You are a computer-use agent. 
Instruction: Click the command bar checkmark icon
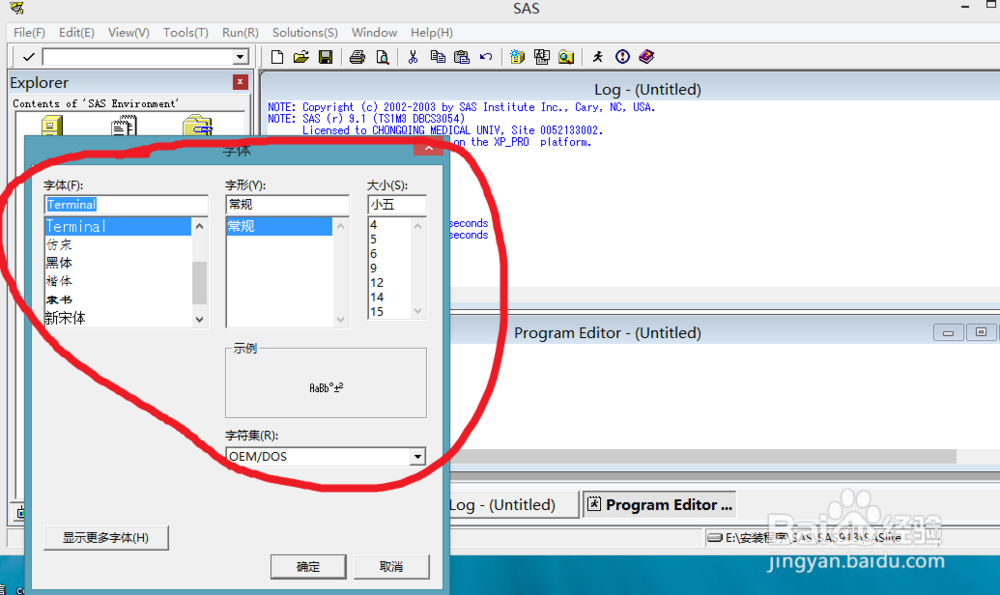28,57
